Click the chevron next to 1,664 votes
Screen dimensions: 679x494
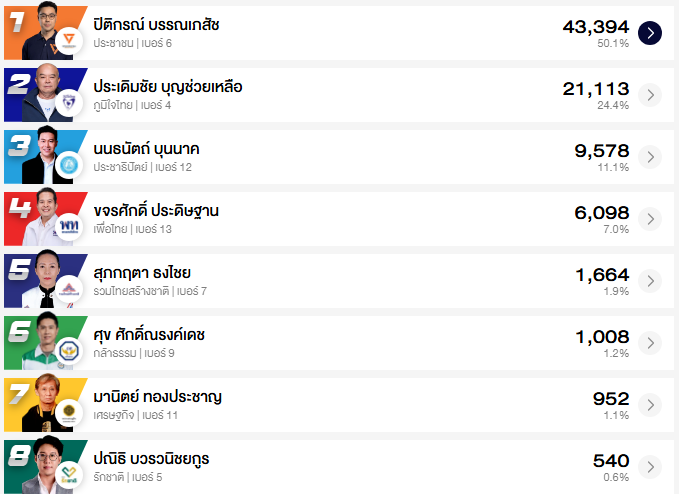(x=650, y=281)
